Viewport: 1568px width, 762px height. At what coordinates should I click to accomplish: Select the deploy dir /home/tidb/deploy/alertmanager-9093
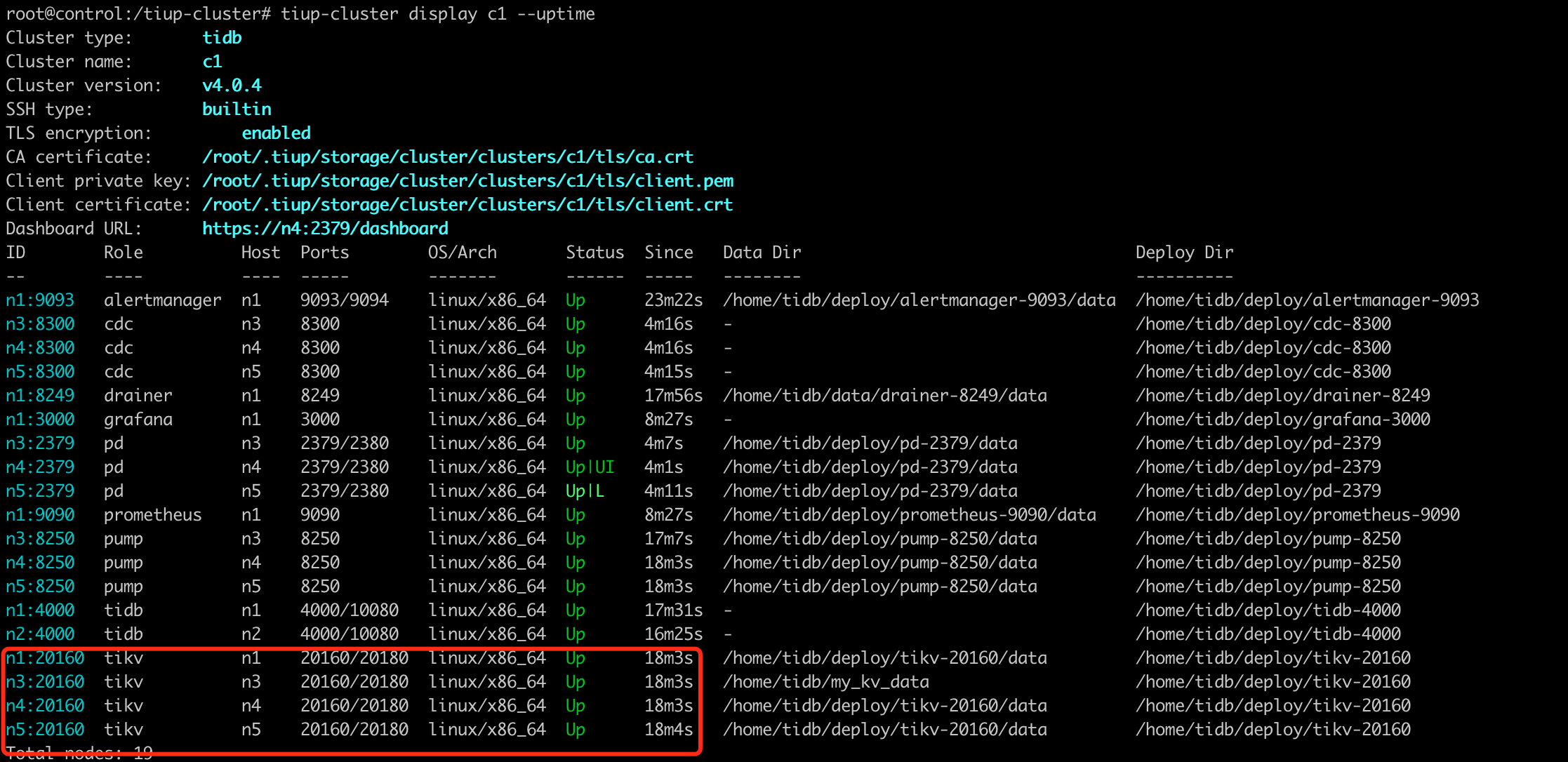(1308, 300)
